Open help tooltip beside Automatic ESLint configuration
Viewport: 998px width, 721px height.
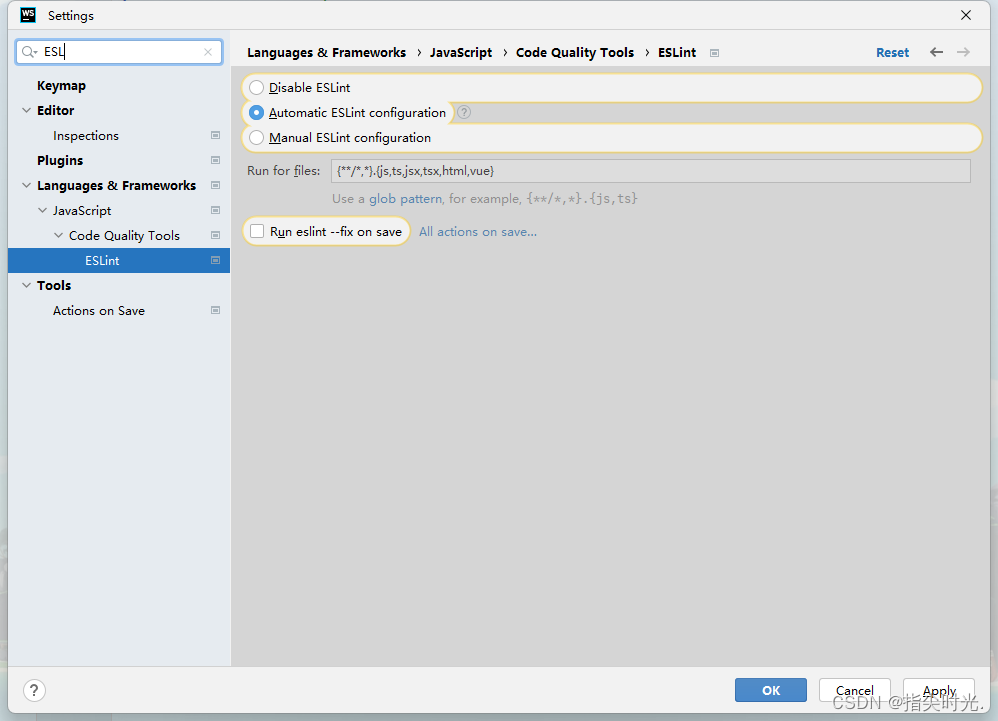tap(464, 113)
